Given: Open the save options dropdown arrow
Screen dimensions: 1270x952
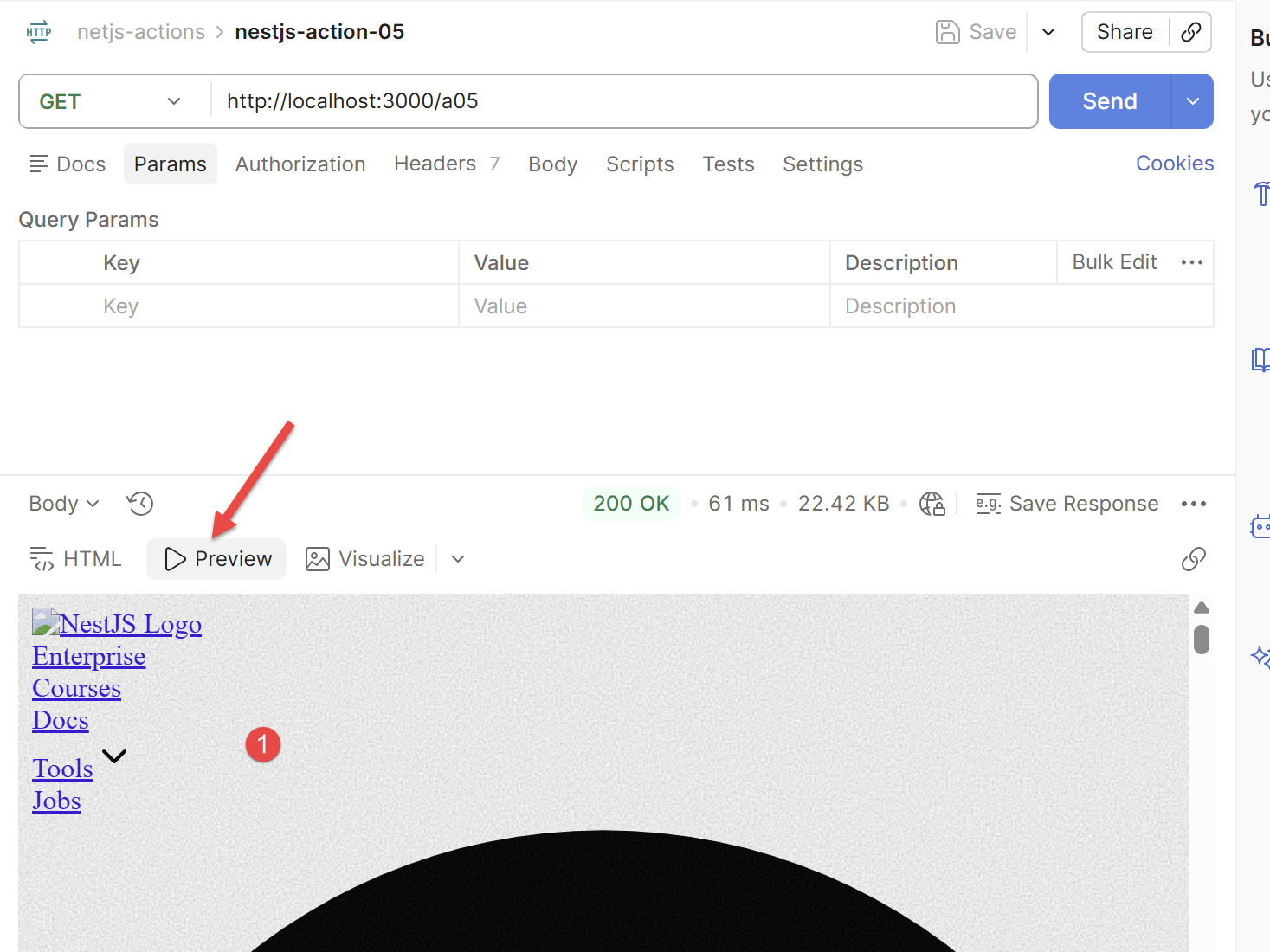Looking at the screenshot, I should pyautogui.click(x=1048, y=32).
